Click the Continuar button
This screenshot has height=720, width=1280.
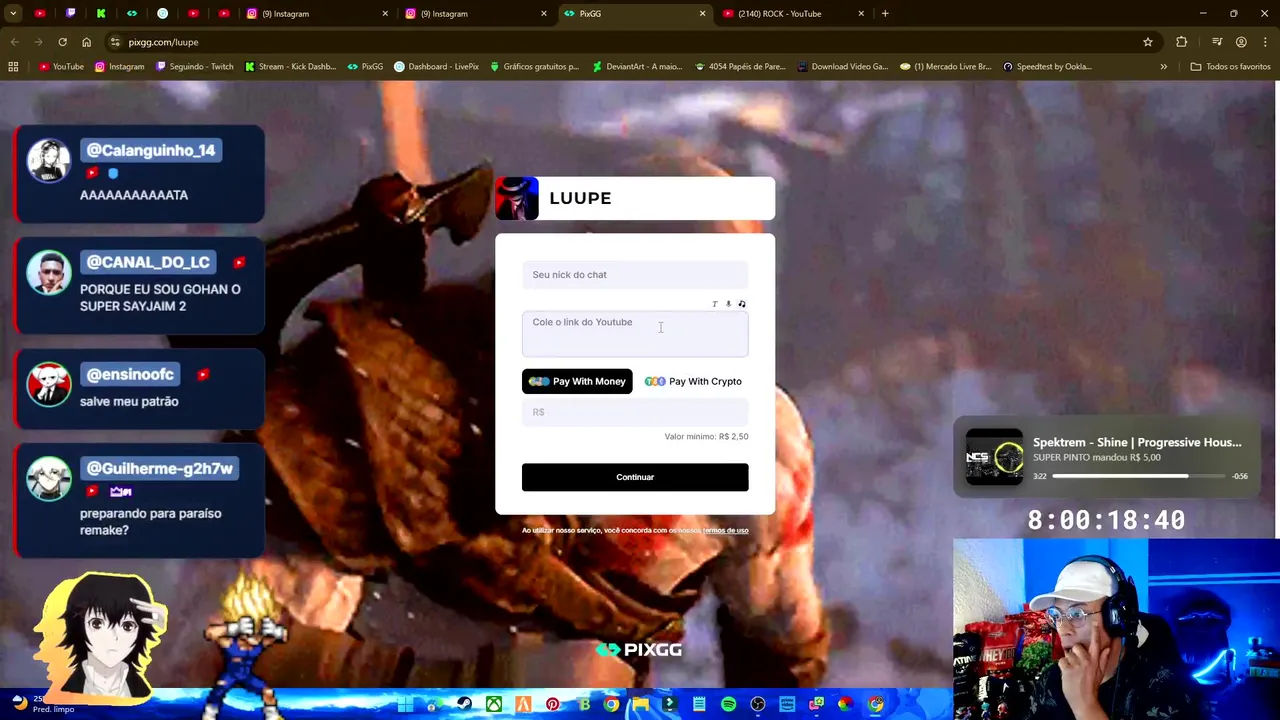(x=635, y=477)
